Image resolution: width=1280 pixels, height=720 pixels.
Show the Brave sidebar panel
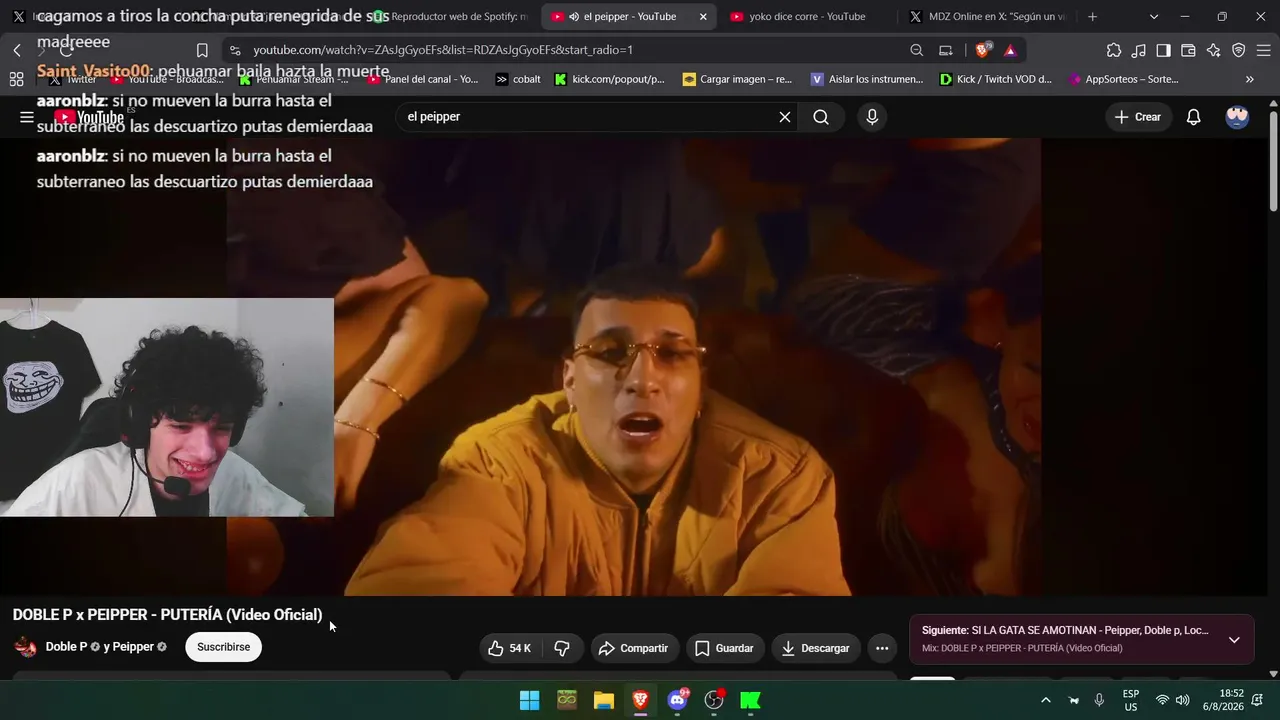tap(1164, 50)
